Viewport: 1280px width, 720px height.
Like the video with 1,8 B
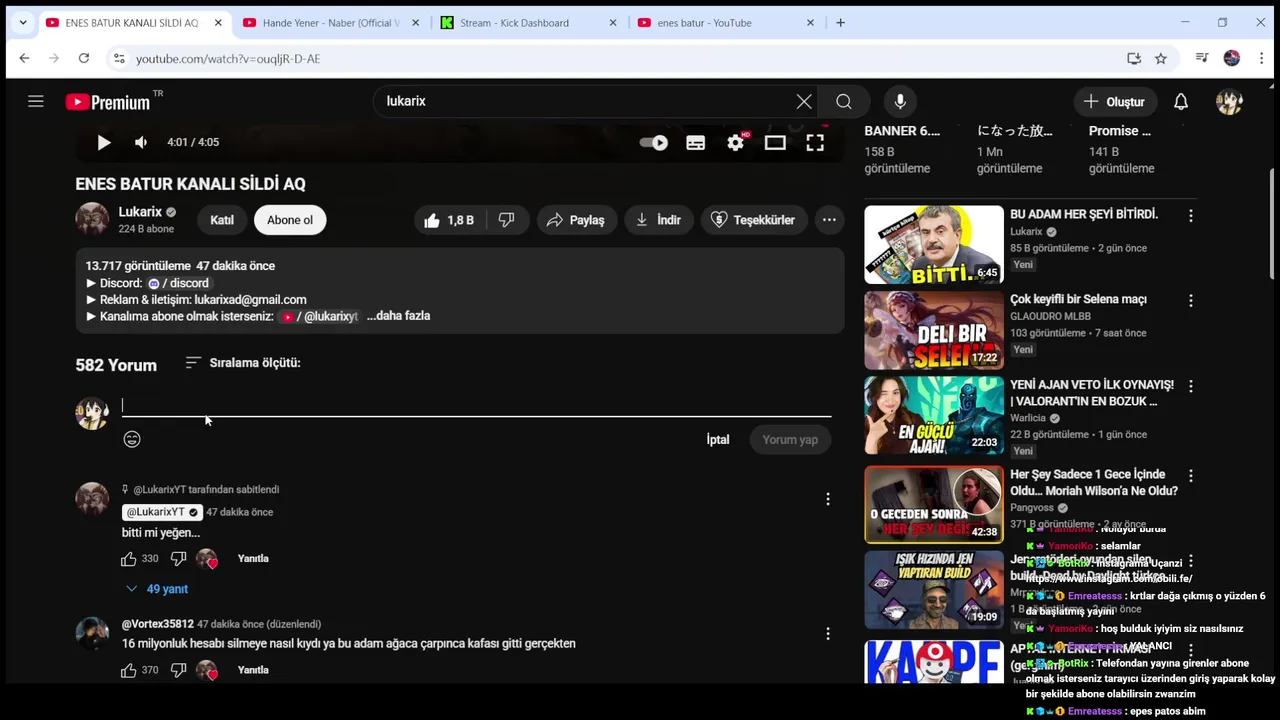[x=448, y=220]
